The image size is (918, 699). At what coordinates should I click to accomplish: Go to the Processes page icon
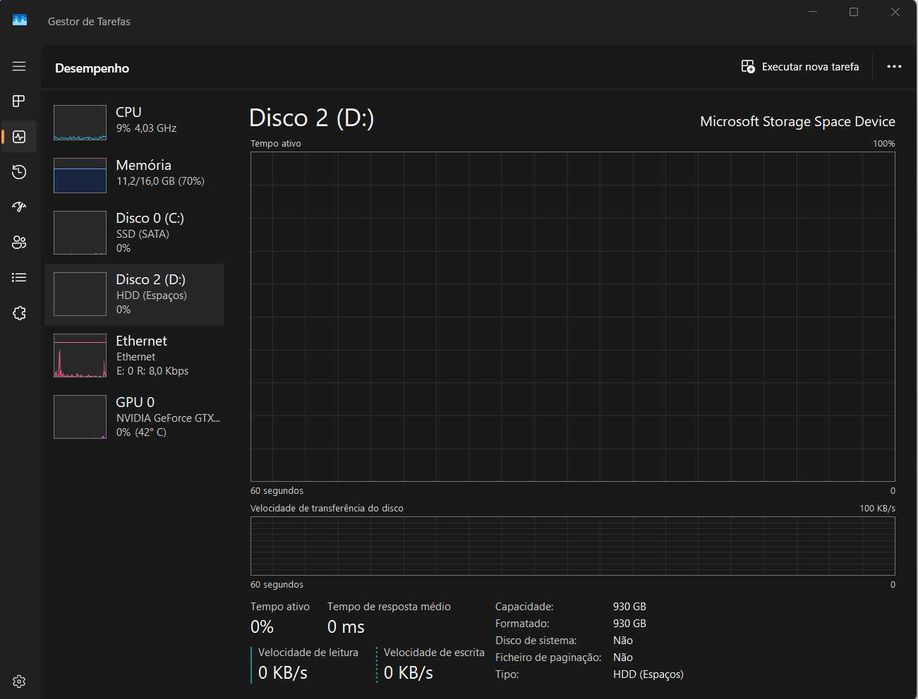tap(19, 101)
